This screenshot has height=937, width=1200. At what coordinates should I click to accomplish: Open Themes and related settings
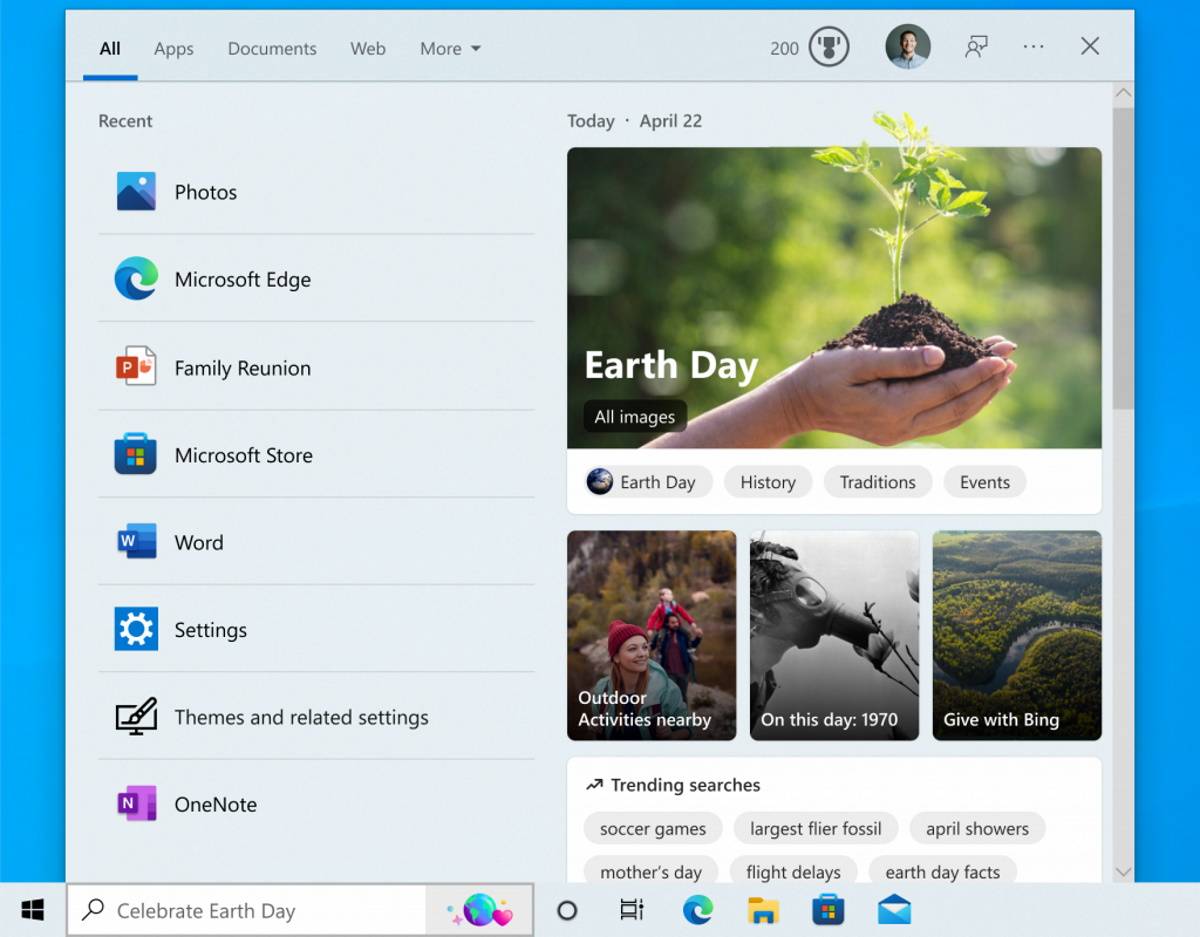click(x=301, y=717)
